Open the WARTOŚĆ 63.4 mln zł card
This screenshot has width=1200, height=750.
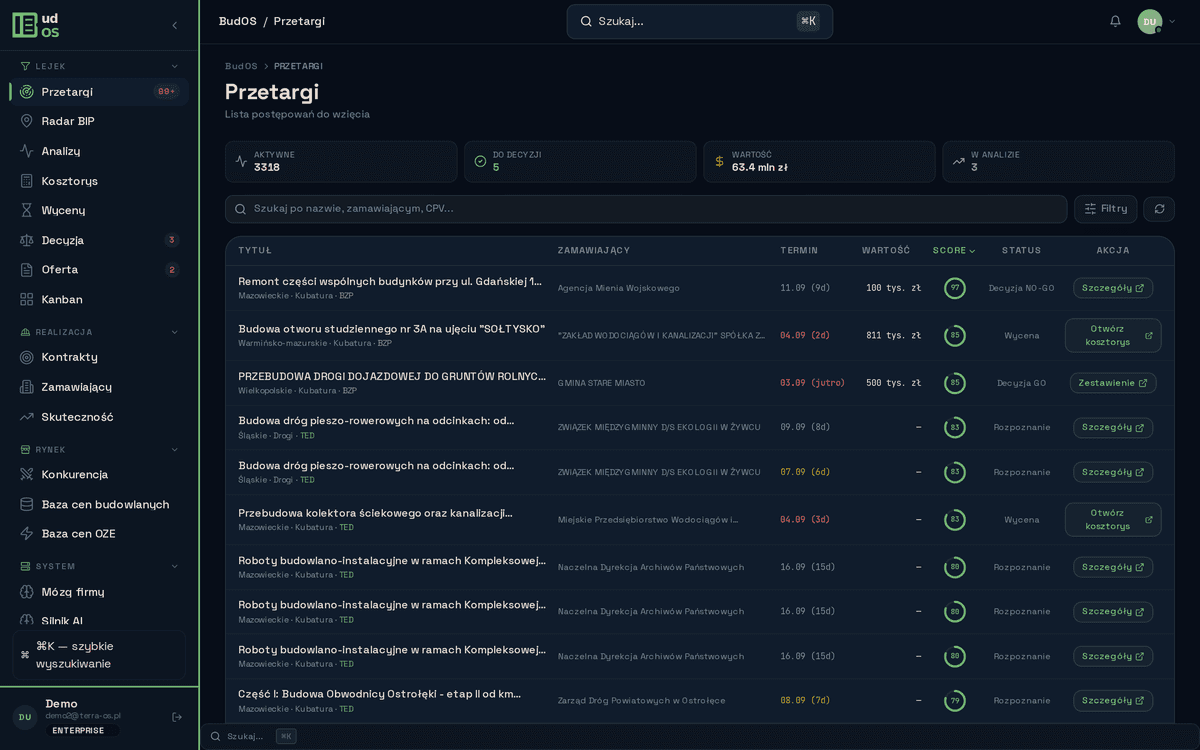point(819,161)
